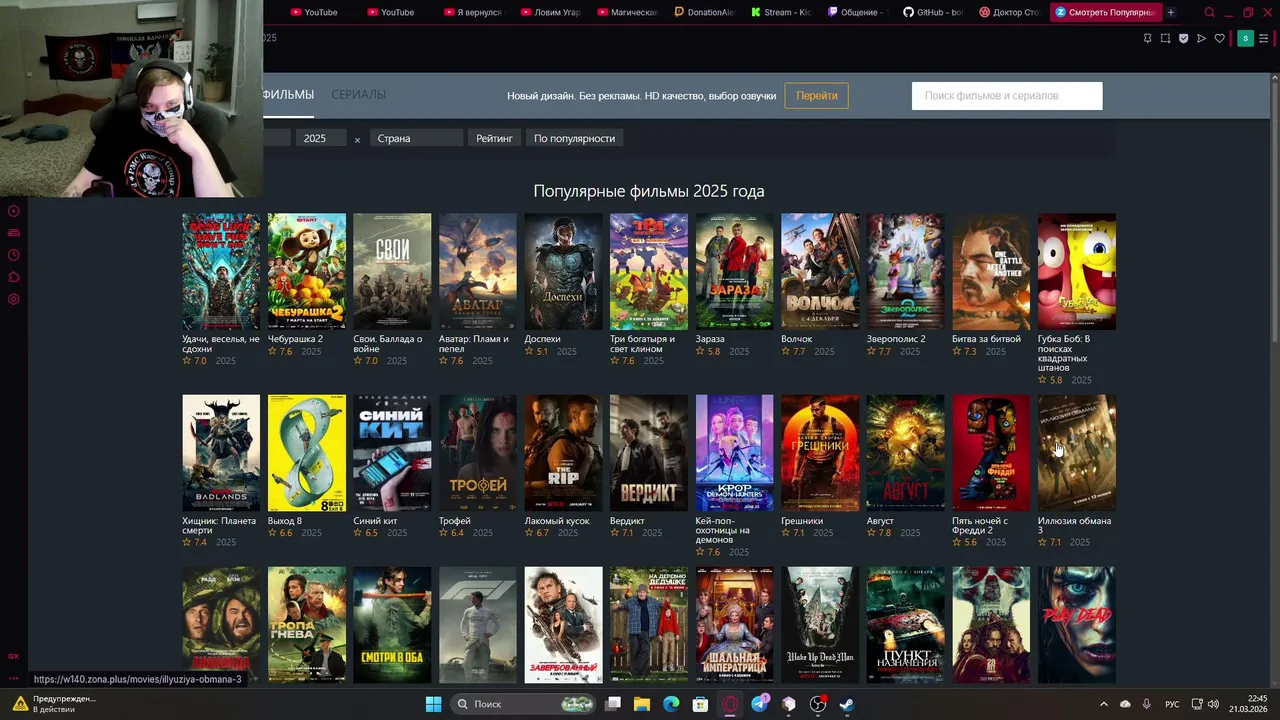This screenshot has height=720, width=1280.
Task: Switch input language РУС
Action: pyautogui.click(x=1172, y=704)
